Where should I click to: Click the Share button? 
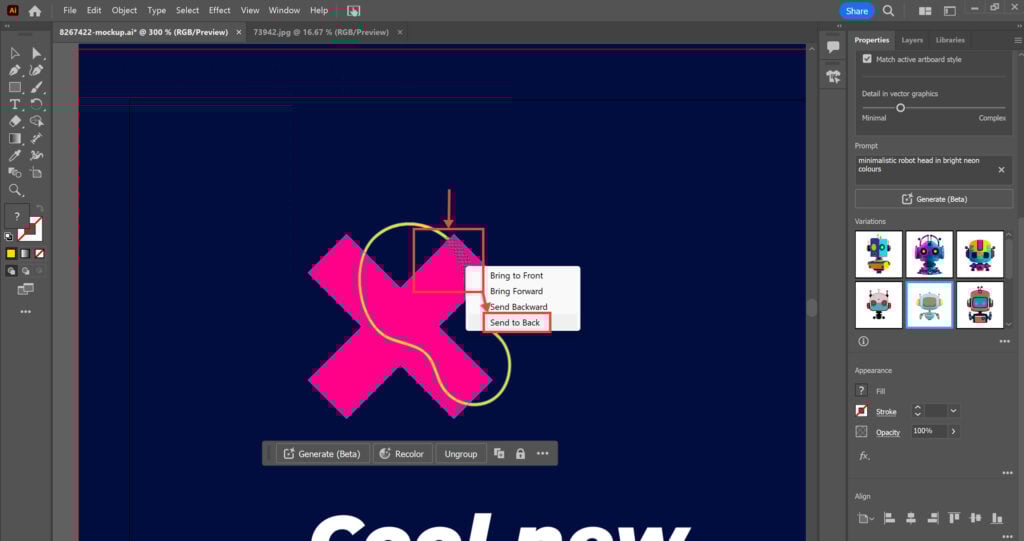point(856,10)
